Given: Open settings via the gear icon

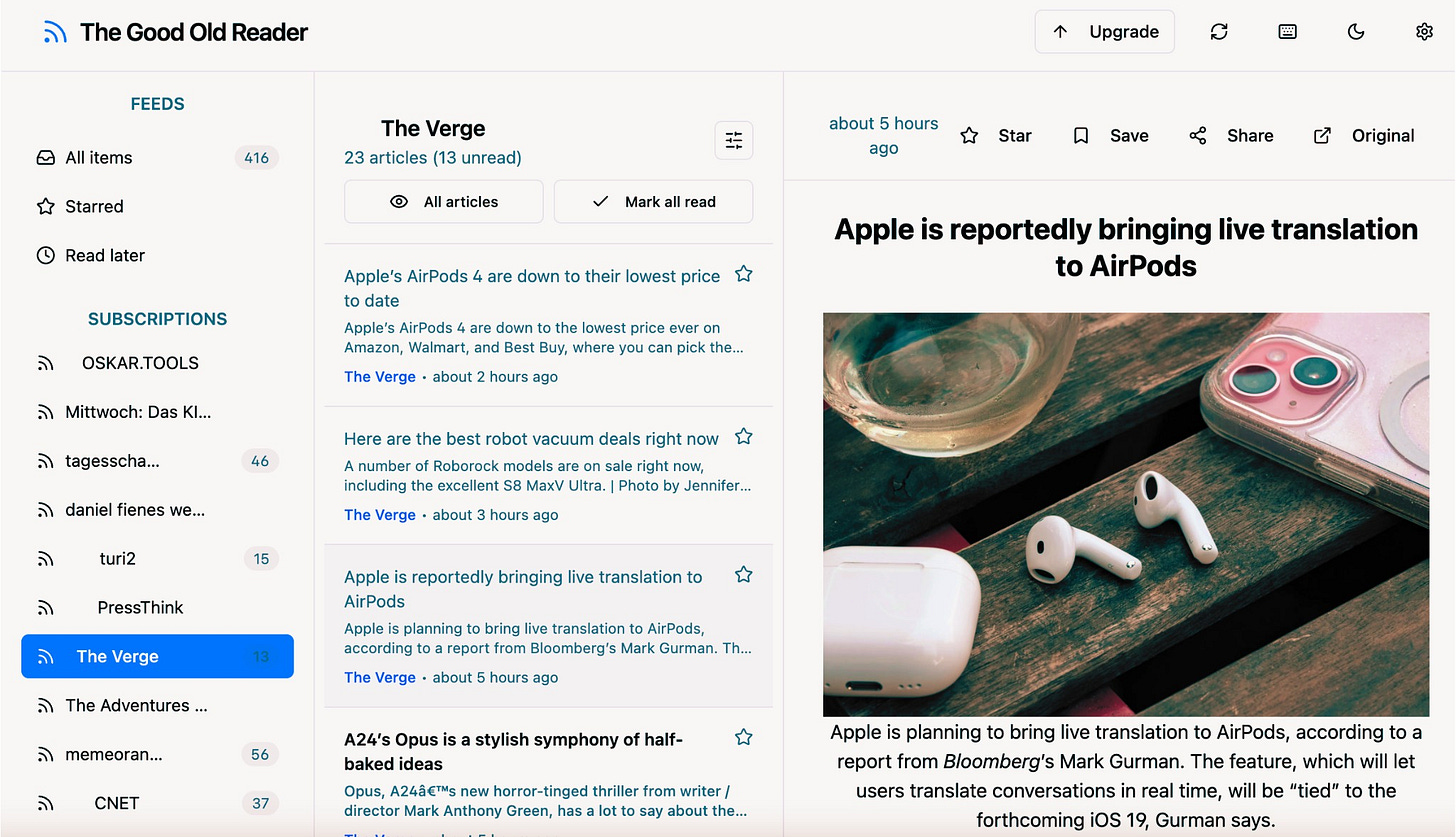Looking at the screenshot, I should pyautogui.click(x=1425, y=32).
